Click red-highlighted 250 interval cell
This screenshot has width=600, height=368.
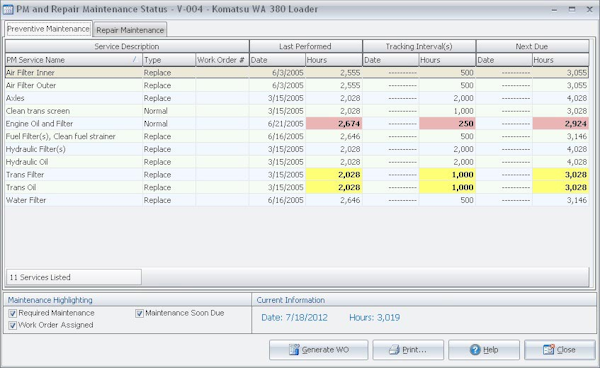[447, 124]
